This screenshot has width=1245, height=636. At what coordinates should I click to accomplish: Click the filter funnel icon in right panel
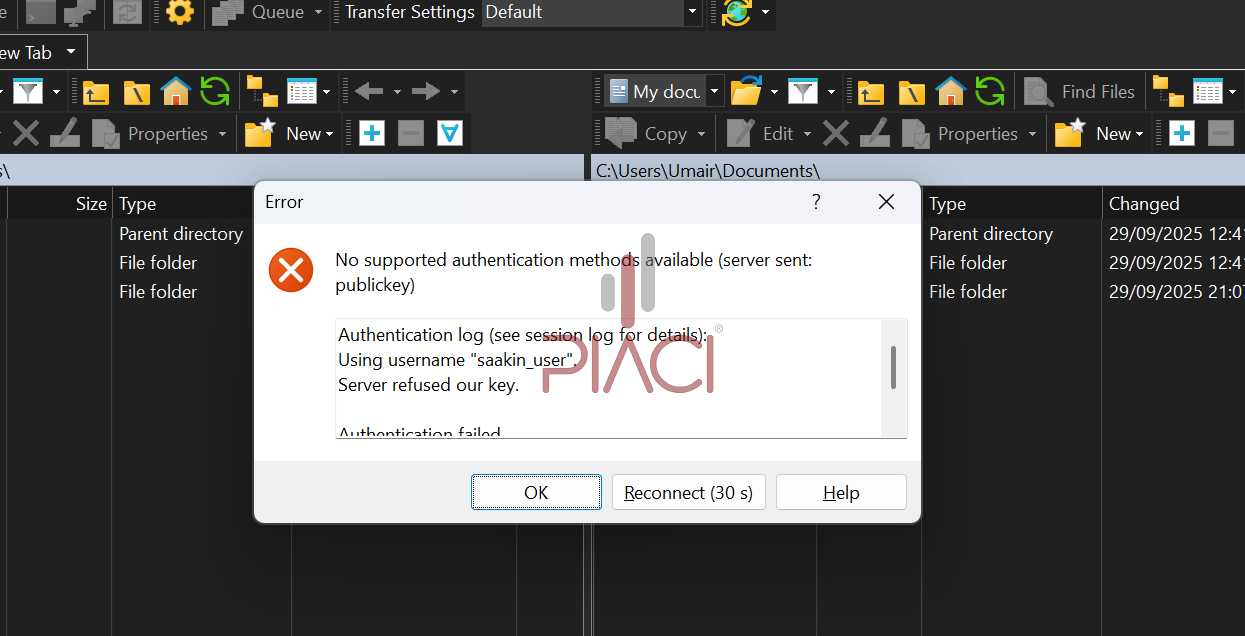coord(802,92)
